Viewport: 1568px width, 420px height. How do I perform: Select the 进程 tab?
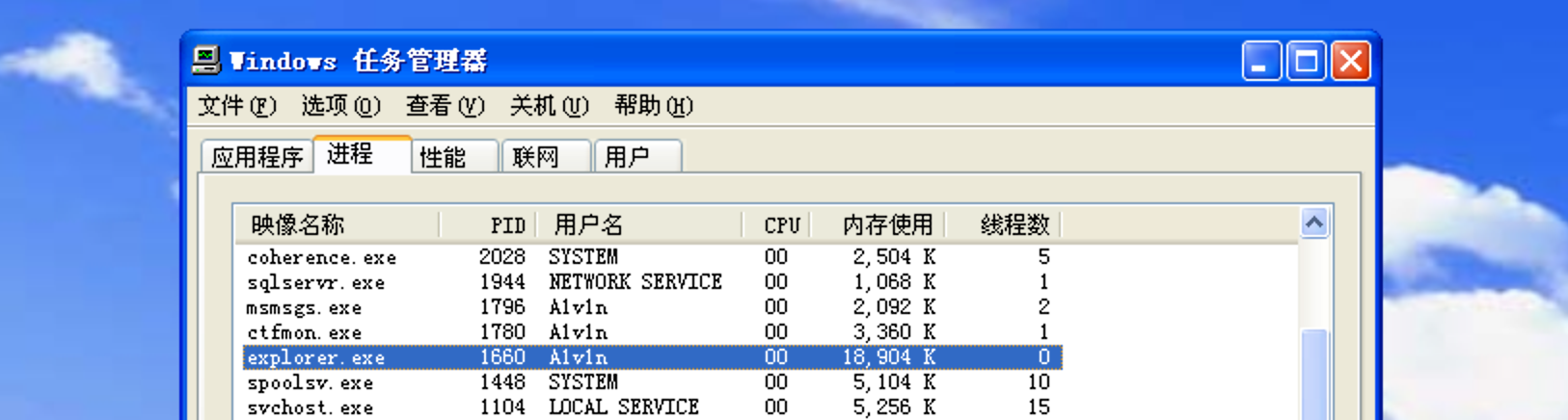tap(363, 154)
